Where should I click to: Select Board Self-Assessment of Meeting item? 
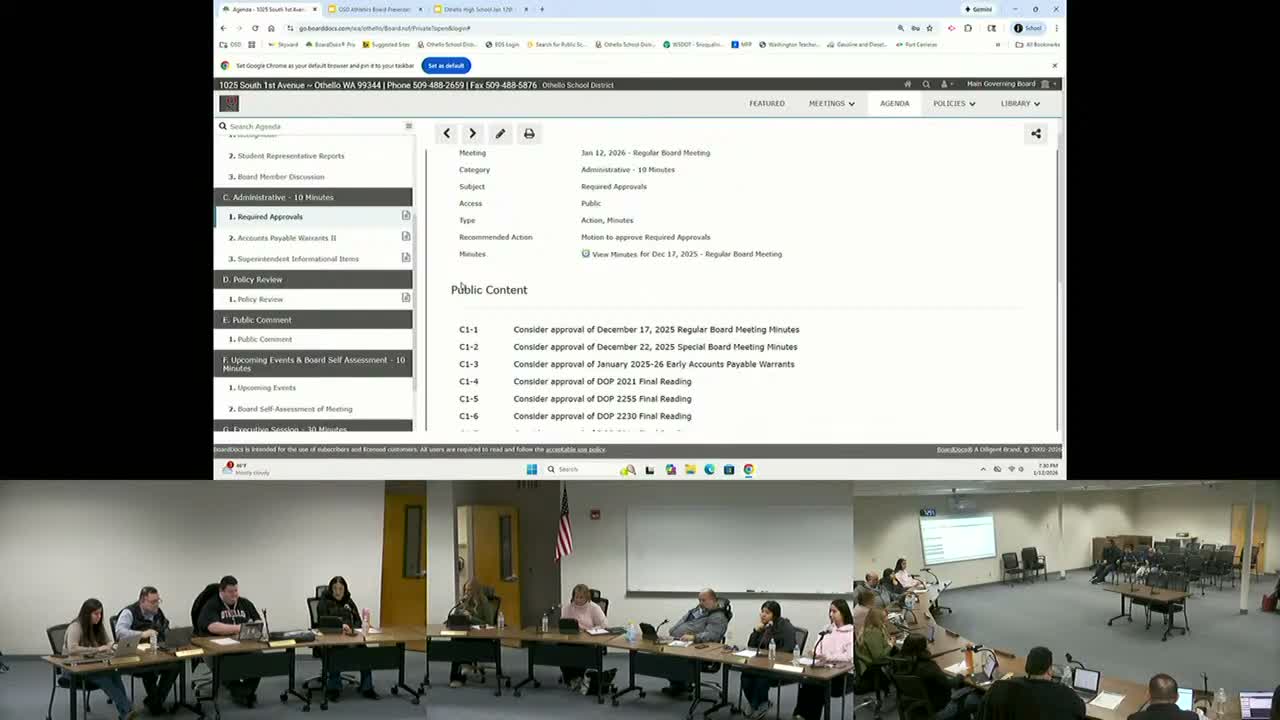coord(295,409)
